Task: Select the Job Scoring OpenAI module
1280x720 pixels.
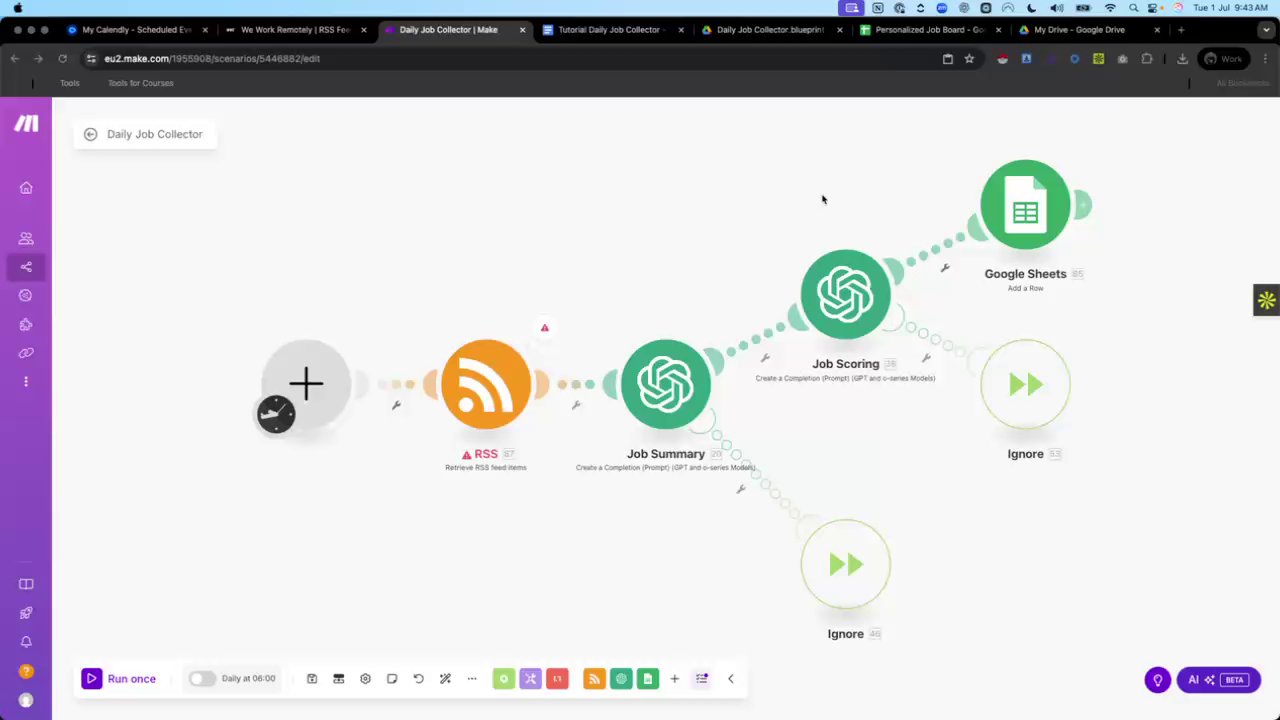Action: point(846,294)
